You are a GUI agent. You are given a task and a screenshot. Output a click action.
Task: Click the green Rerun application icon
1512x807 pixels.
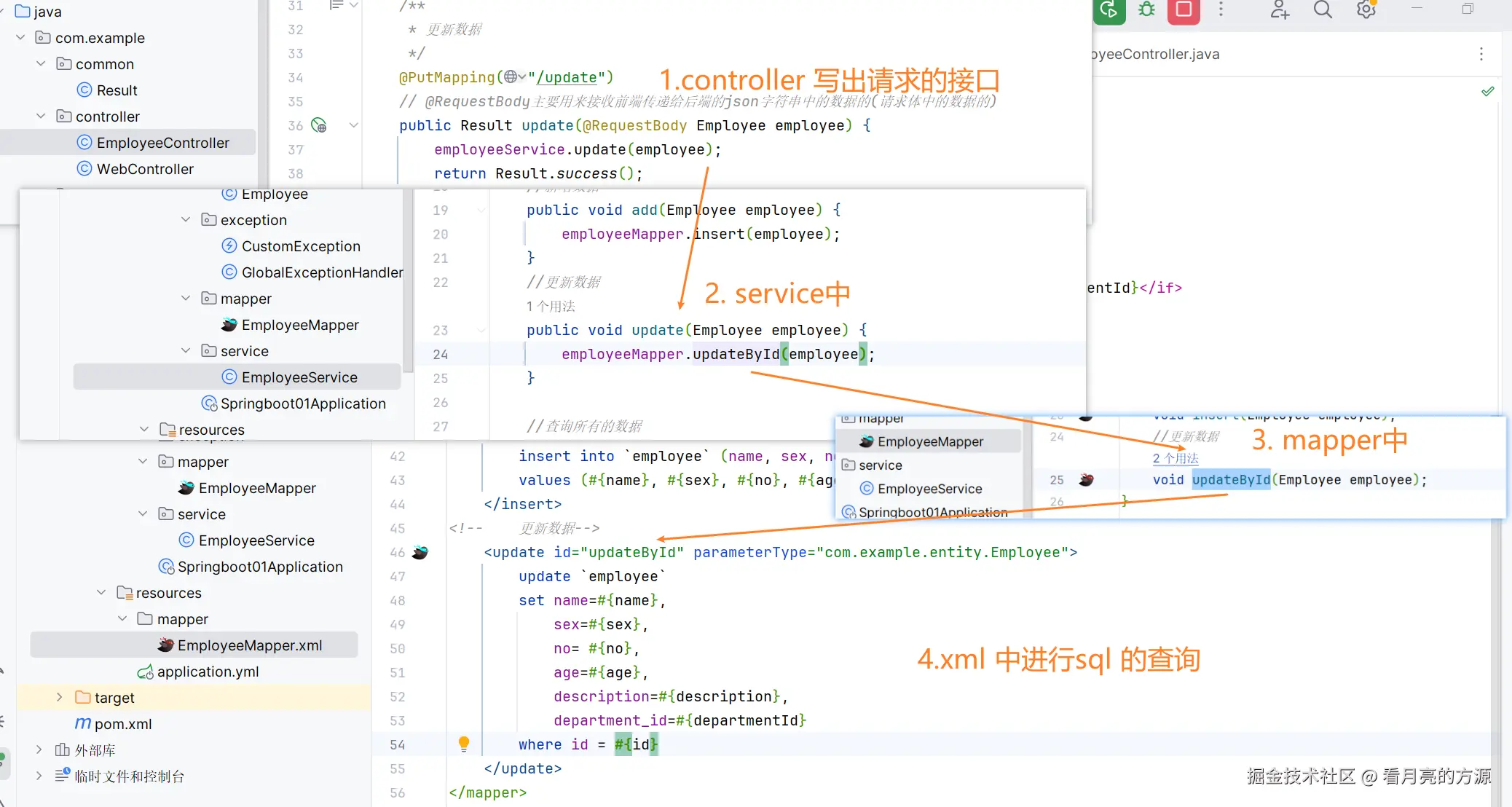point(1109,9)
